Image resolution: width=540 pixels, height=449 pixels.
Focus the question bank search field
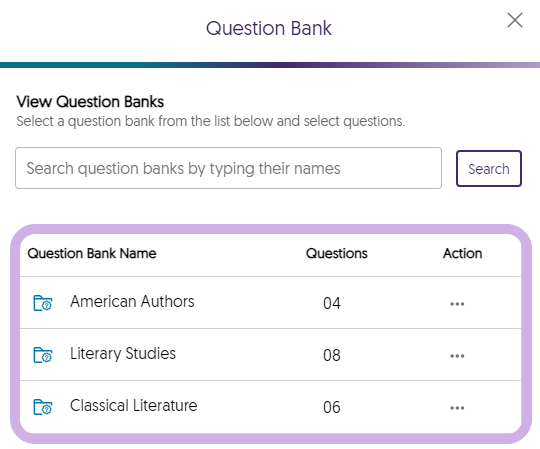tap(228, 168)
